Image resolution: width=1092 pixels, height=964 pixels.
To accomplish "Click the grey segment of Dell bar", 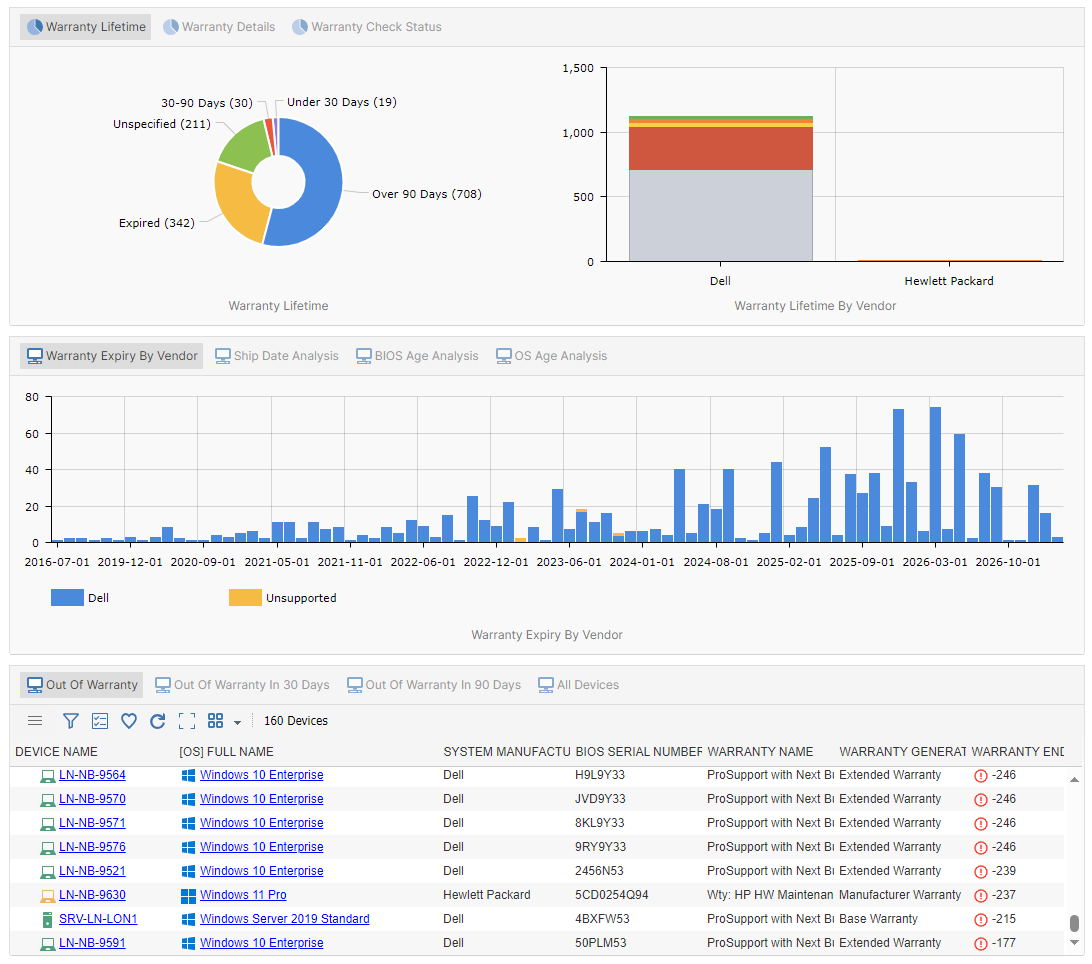I will [x=721, y=215].
